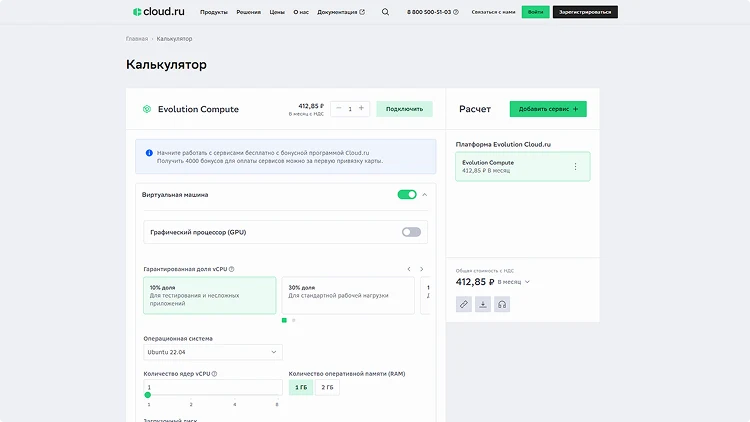Open Документация external link
The width and height of the screenshot is (750, 422).
point(341,12)
